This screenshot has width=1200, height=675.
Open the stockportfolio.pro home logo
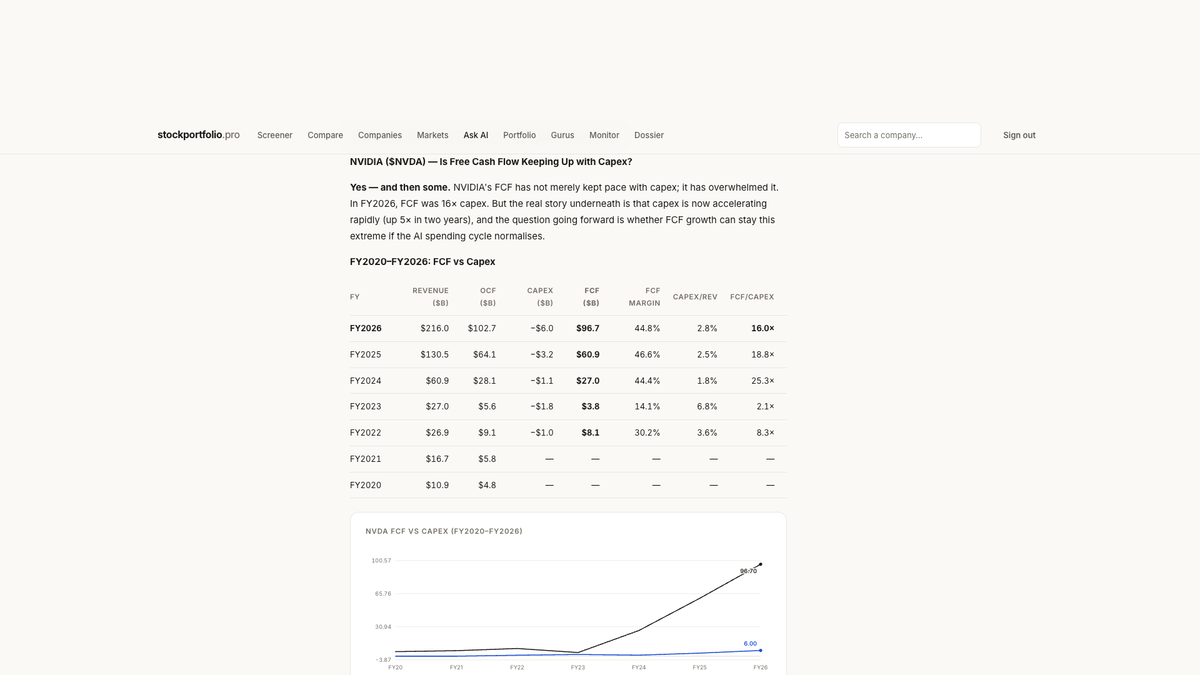198,135
